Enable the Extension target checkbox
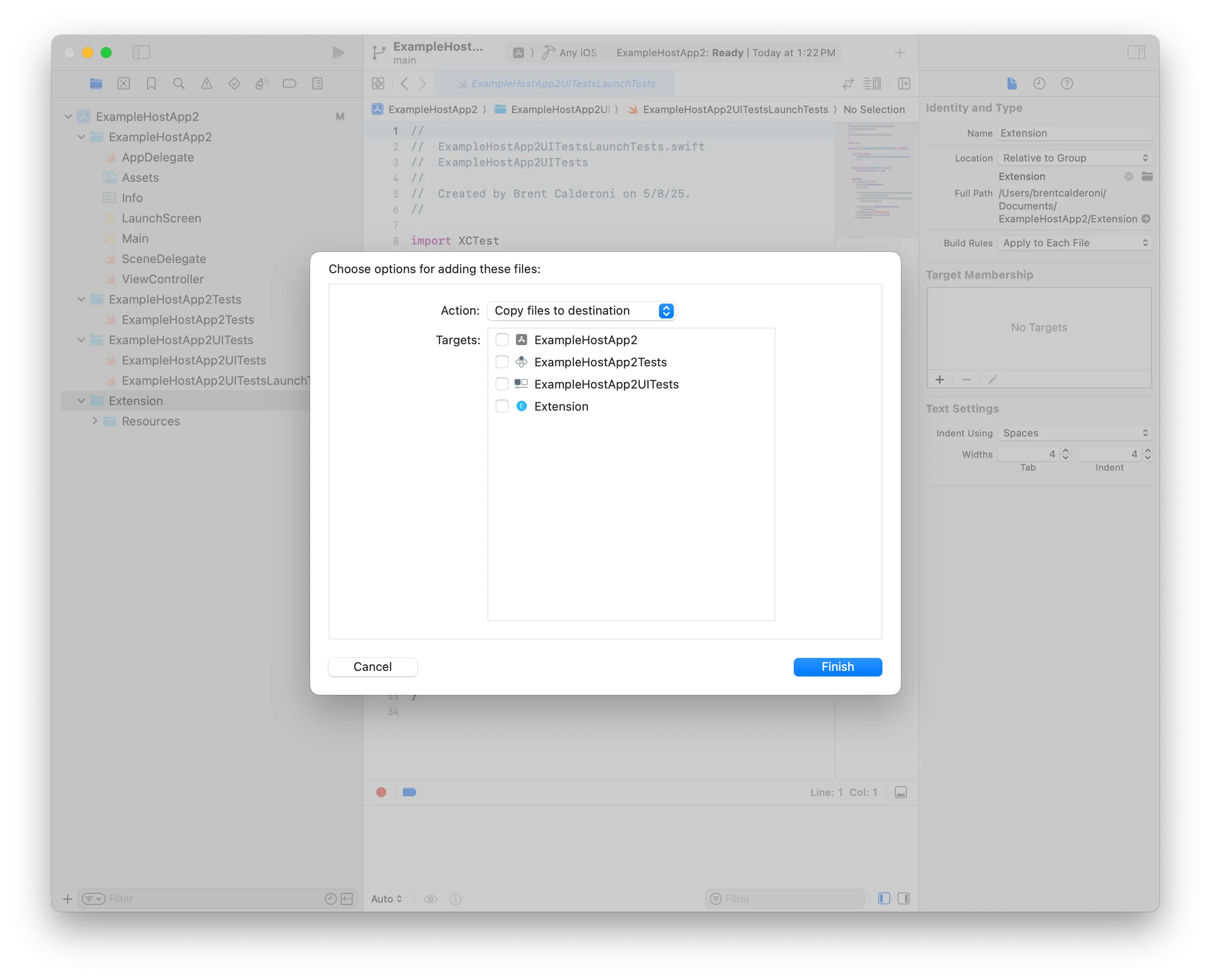This screenshot has height=980, width=1211. click(x=501, y=406)
